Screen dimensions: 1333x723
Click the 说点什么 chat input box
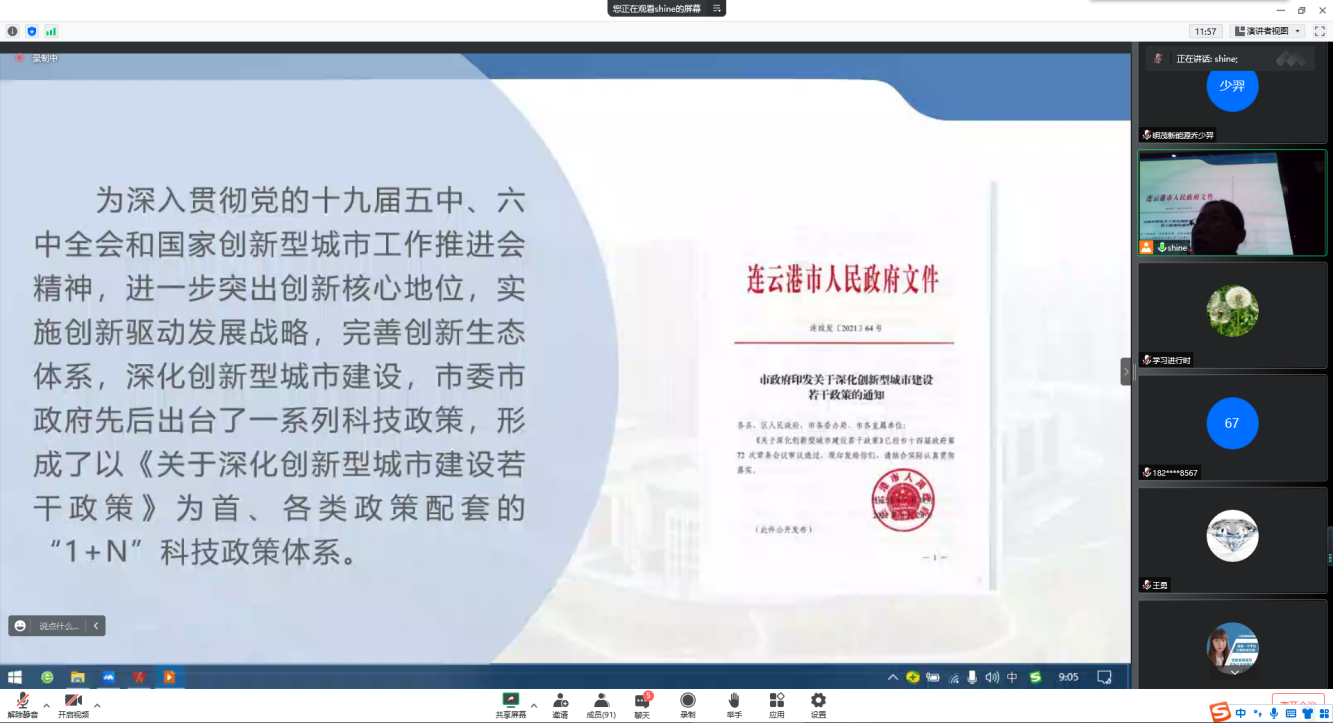pos(58,626)
